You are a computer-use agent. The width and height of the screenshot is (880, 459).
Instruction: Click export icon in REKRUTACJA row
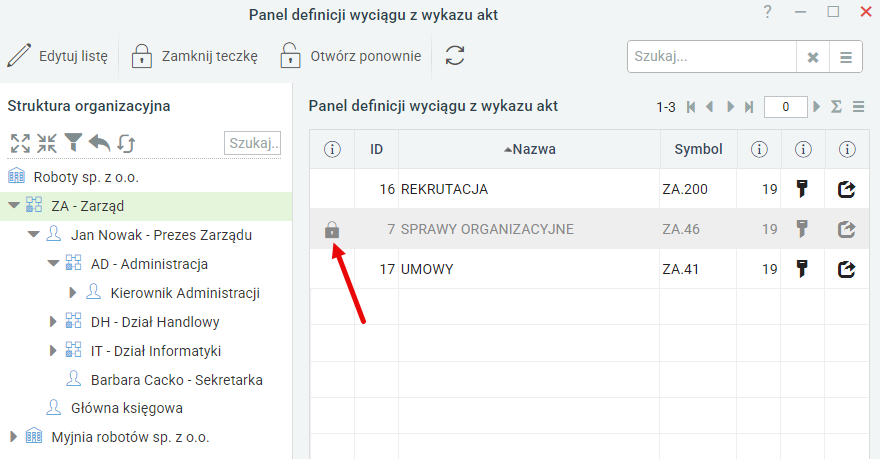click(x=846, y=190)
